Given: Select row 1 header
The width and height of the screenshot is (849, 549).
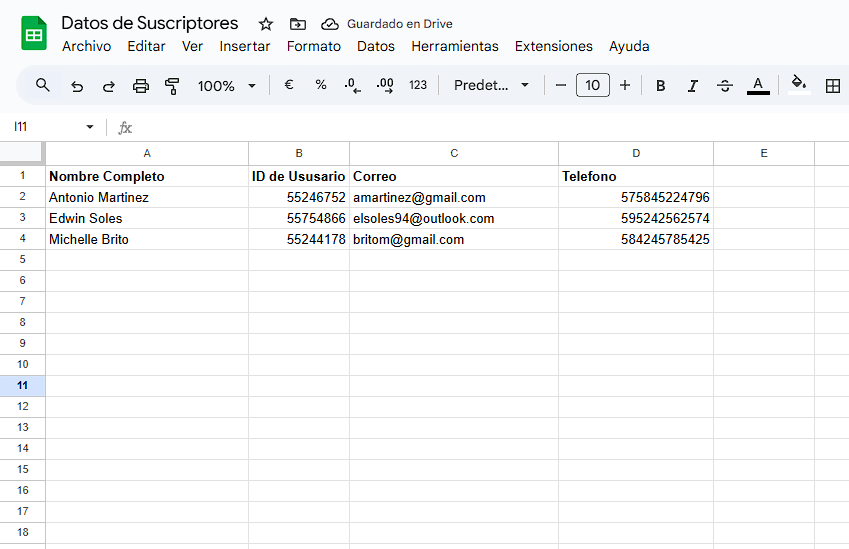Looking at the screenshot, I should [22, 176].
